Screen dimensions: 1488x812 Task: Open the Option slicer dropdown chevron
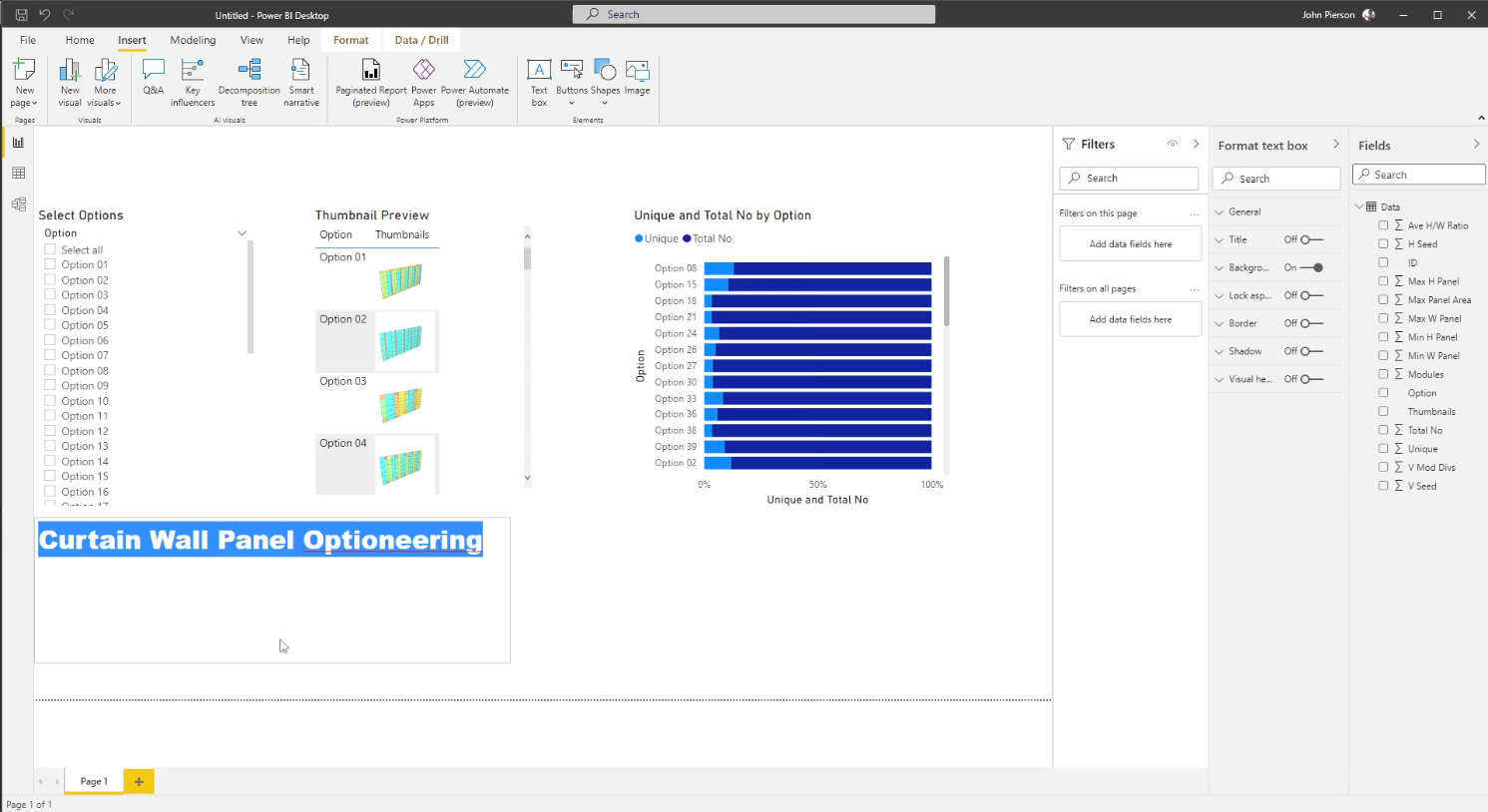[242, 233]
